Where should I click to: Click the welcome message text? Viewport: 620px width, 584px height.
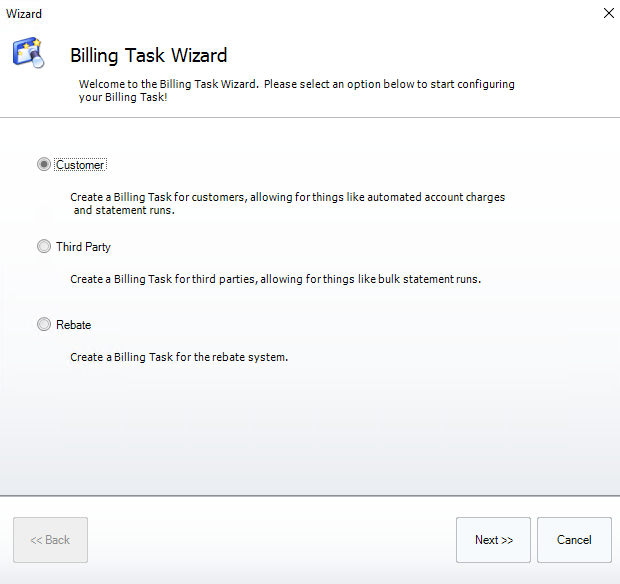[296, 91]
